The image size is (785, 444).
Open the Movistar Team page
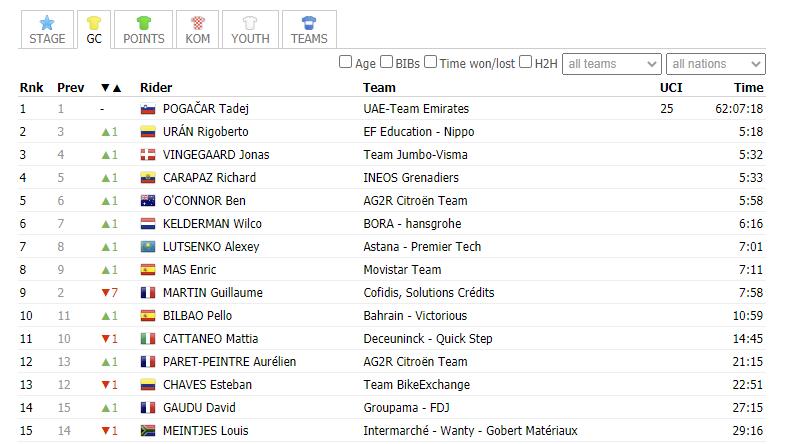pyautogui.click(x=402, y=270)
